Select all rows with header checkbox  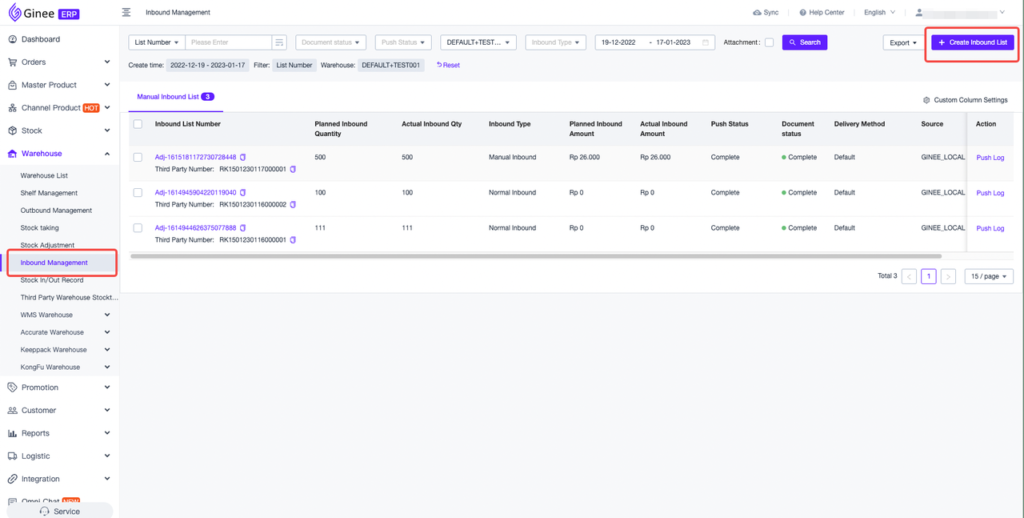pyautogui.click(x=138, y=124)
